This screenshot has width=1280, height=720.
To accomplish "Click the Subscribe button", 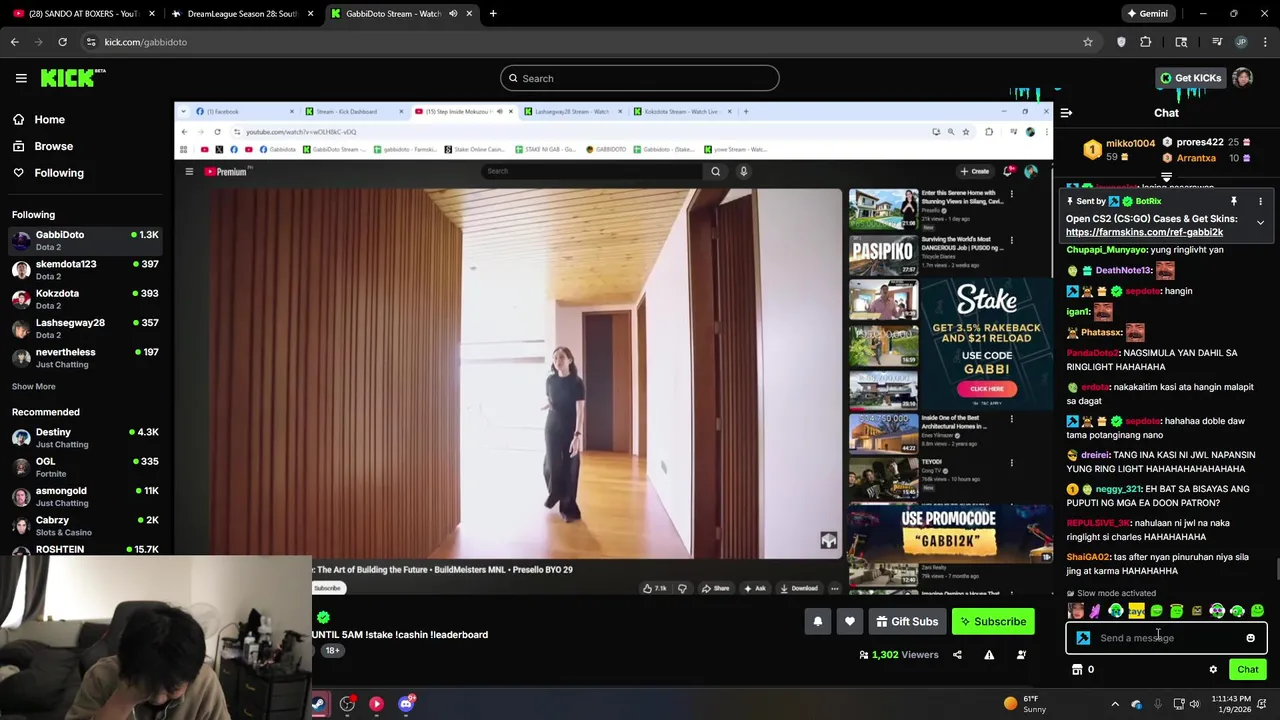I will (993, 622).
